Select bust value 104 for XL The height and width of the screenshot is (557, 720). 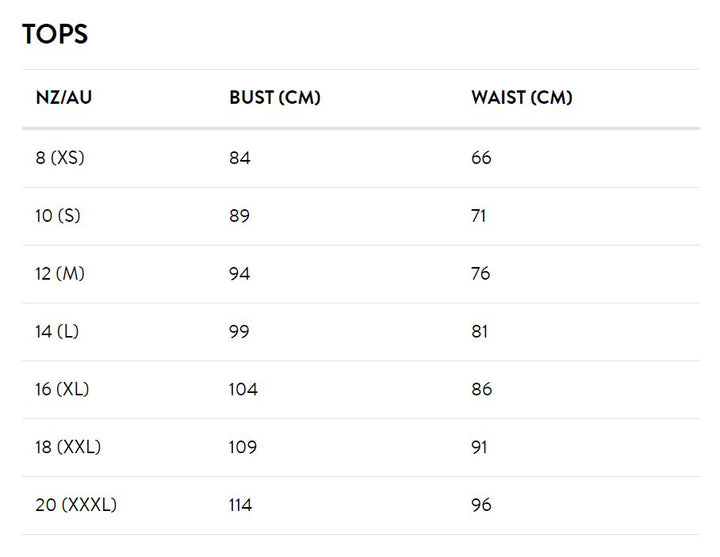(243, 389)
